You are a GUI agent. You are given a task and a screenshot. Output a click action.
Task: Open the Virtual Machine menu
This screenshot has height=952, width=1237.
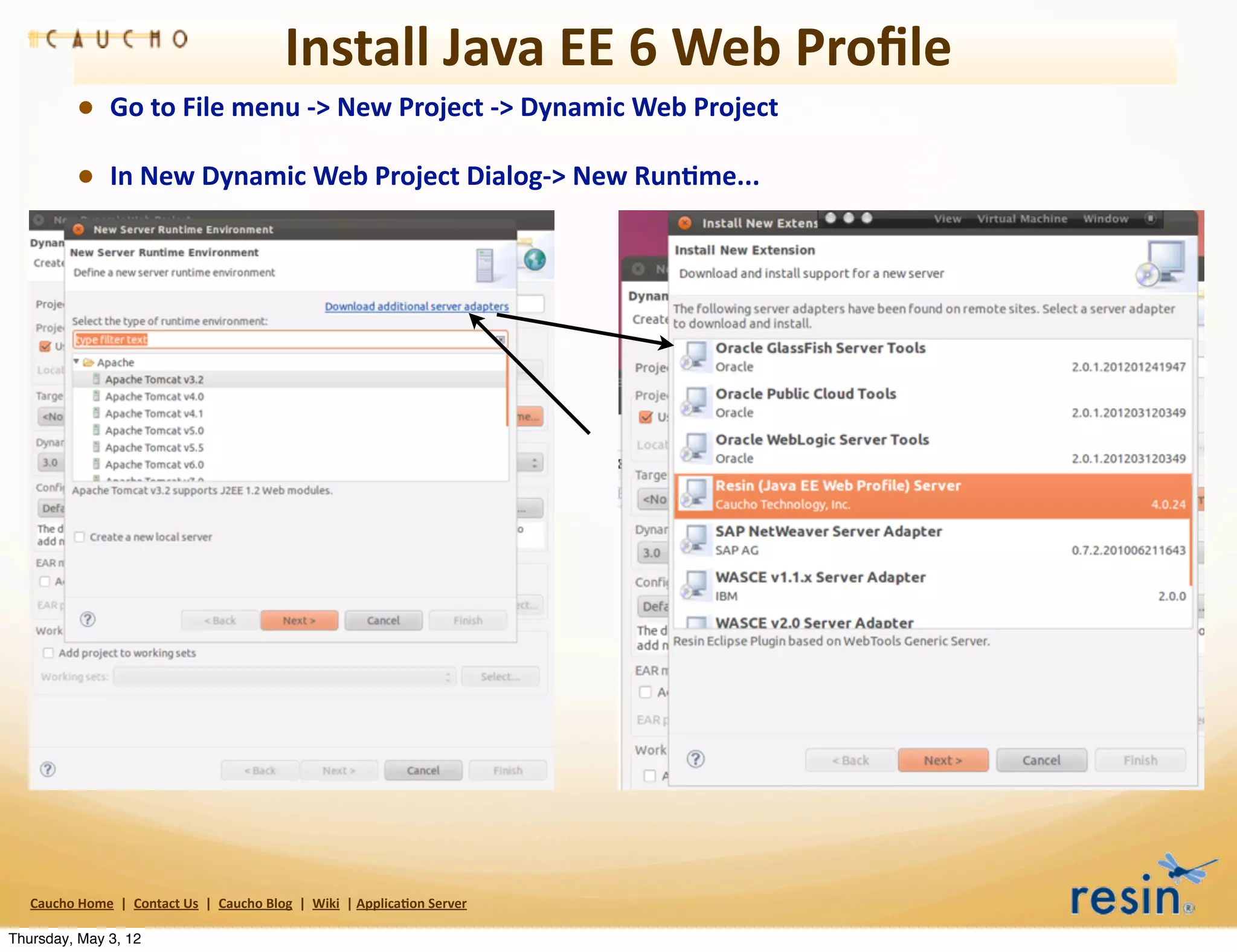click(x=1022, y=219)
